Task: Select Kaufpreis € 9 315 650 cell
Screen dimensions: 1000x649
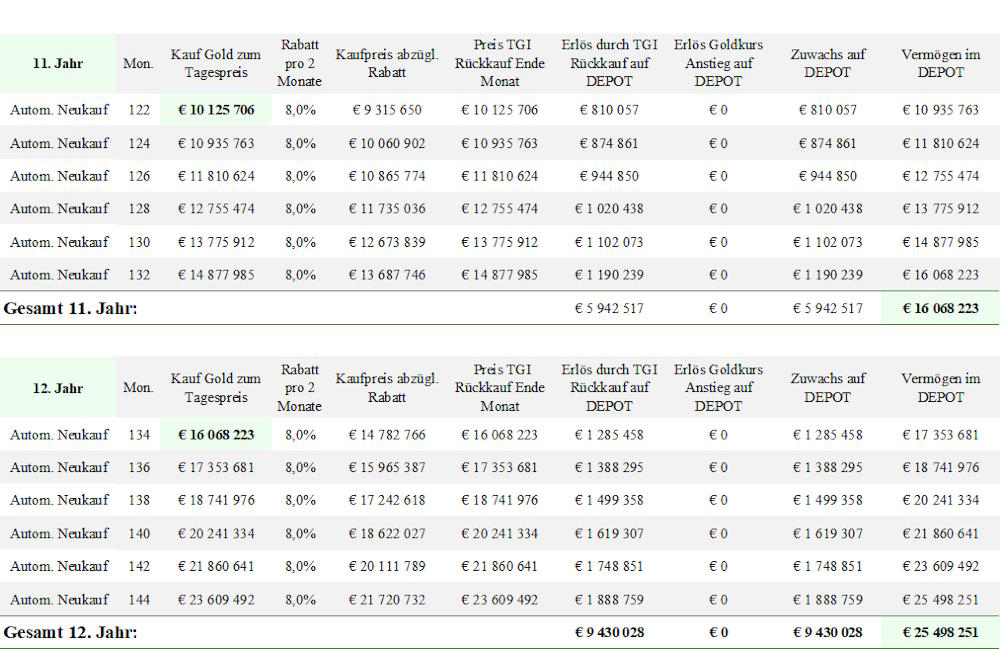Action: pyautogui.click(x=387, y=110)
